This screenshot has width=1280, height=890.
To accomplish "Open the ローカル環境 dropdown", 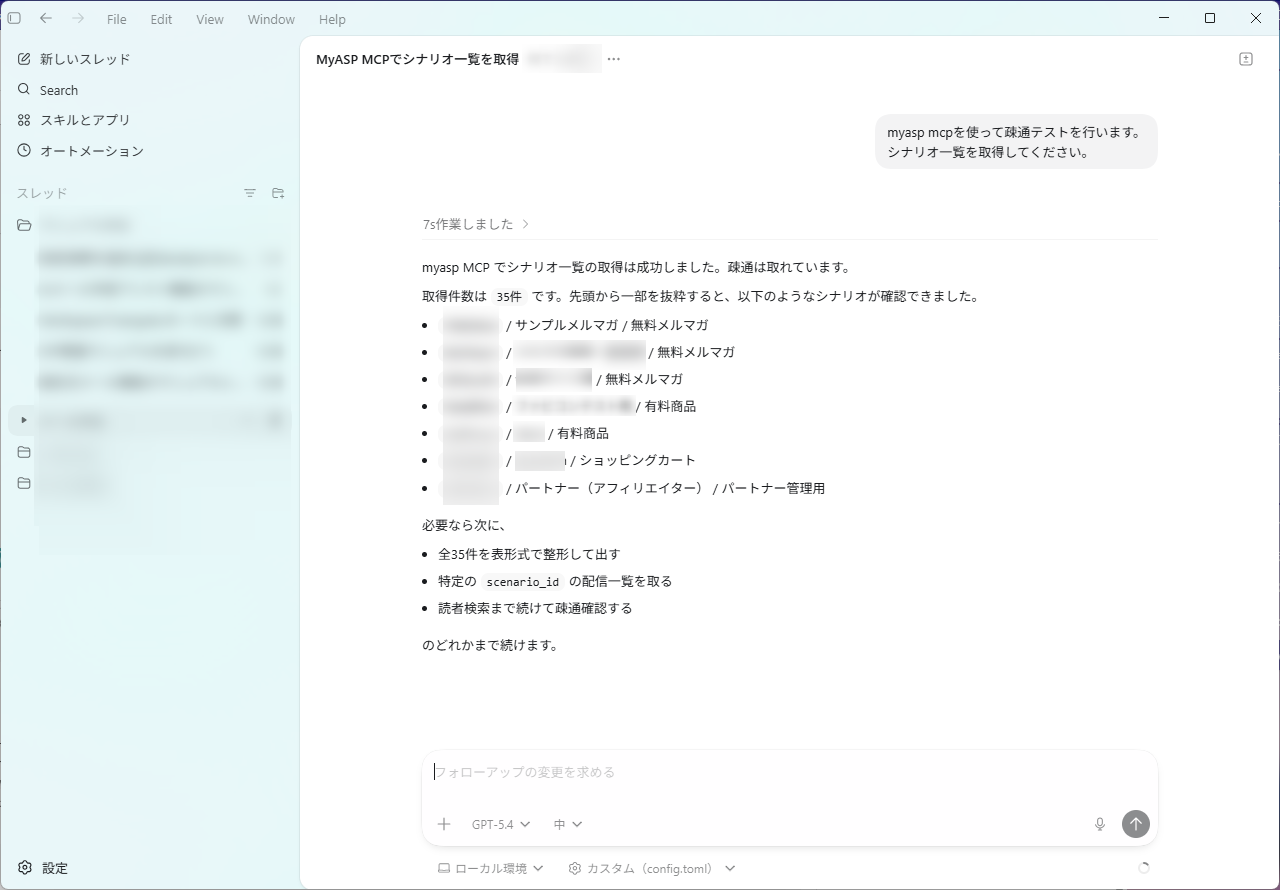I will tap(491, 868).
